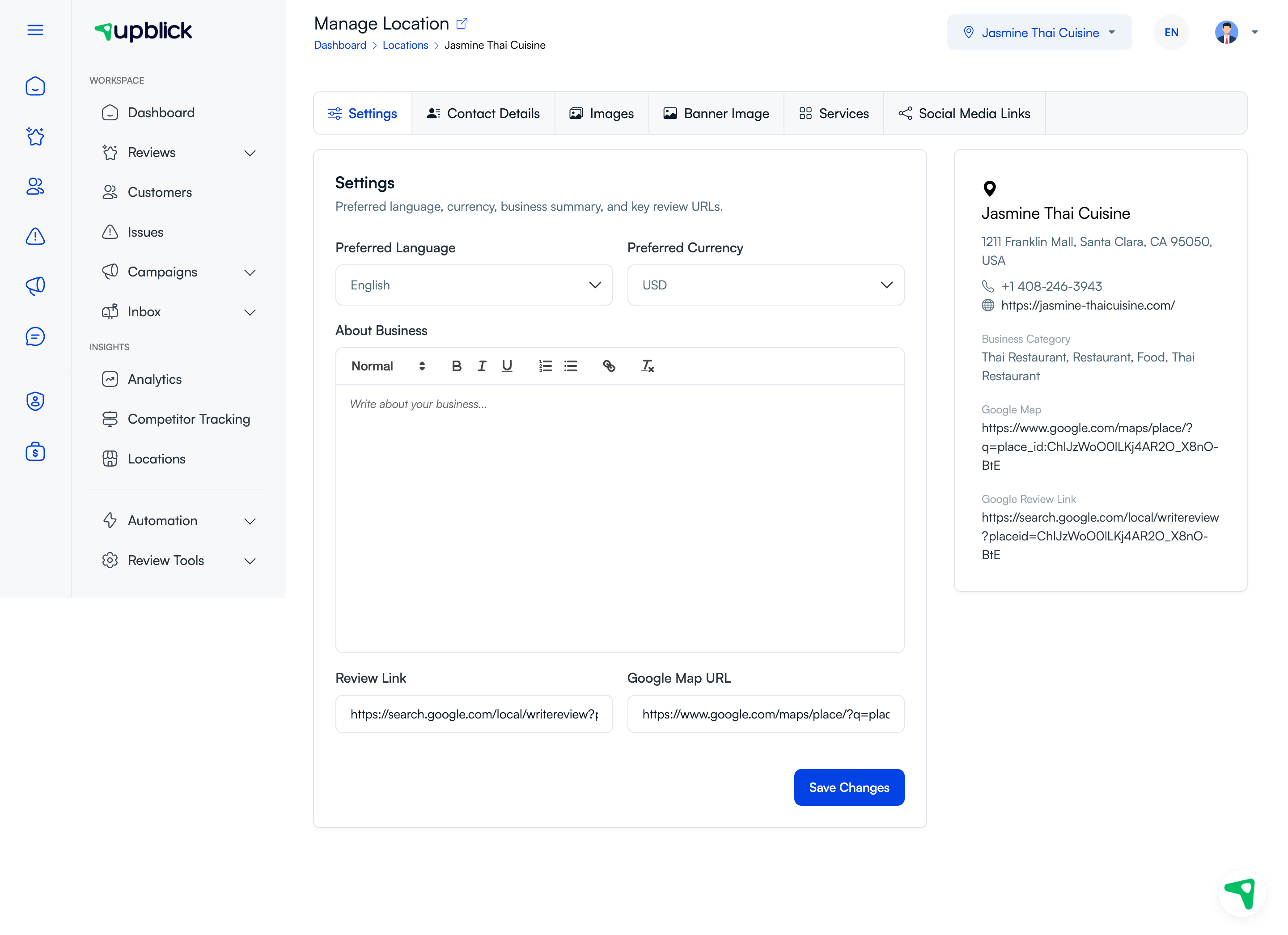This screenshot has height=935, width=1288.
Task: Click the customers people icon in the narrow rail
Action: point(35,186)
